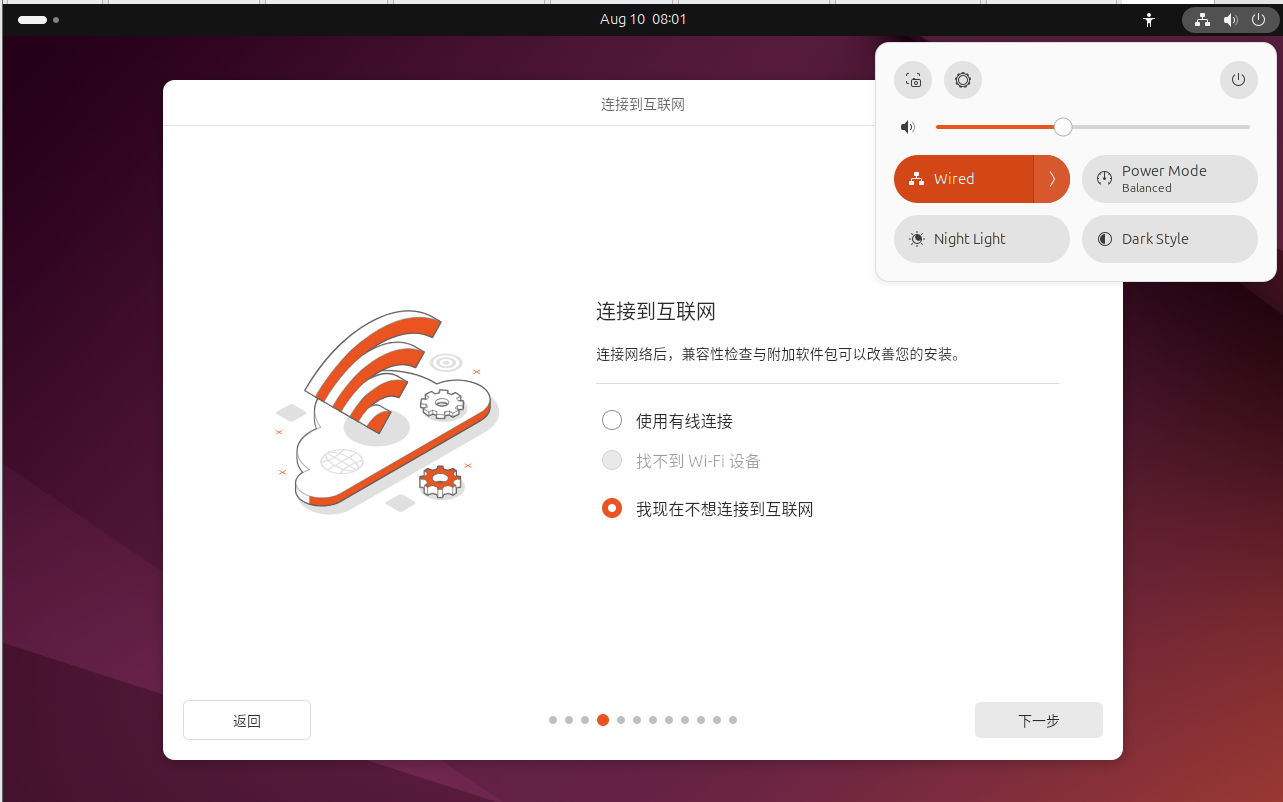Open the Power Mode Balanced tile

pyautogui.click(x=1169, y=179)
